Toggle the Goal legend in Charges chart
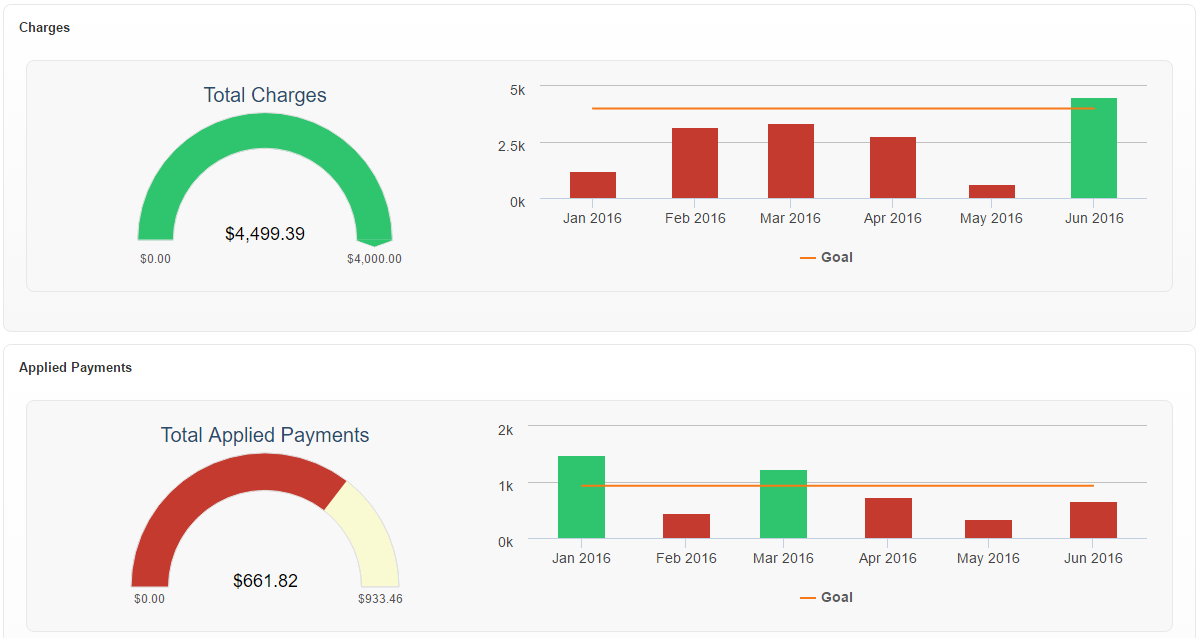 pyautogui.click(x=827, y=258)
